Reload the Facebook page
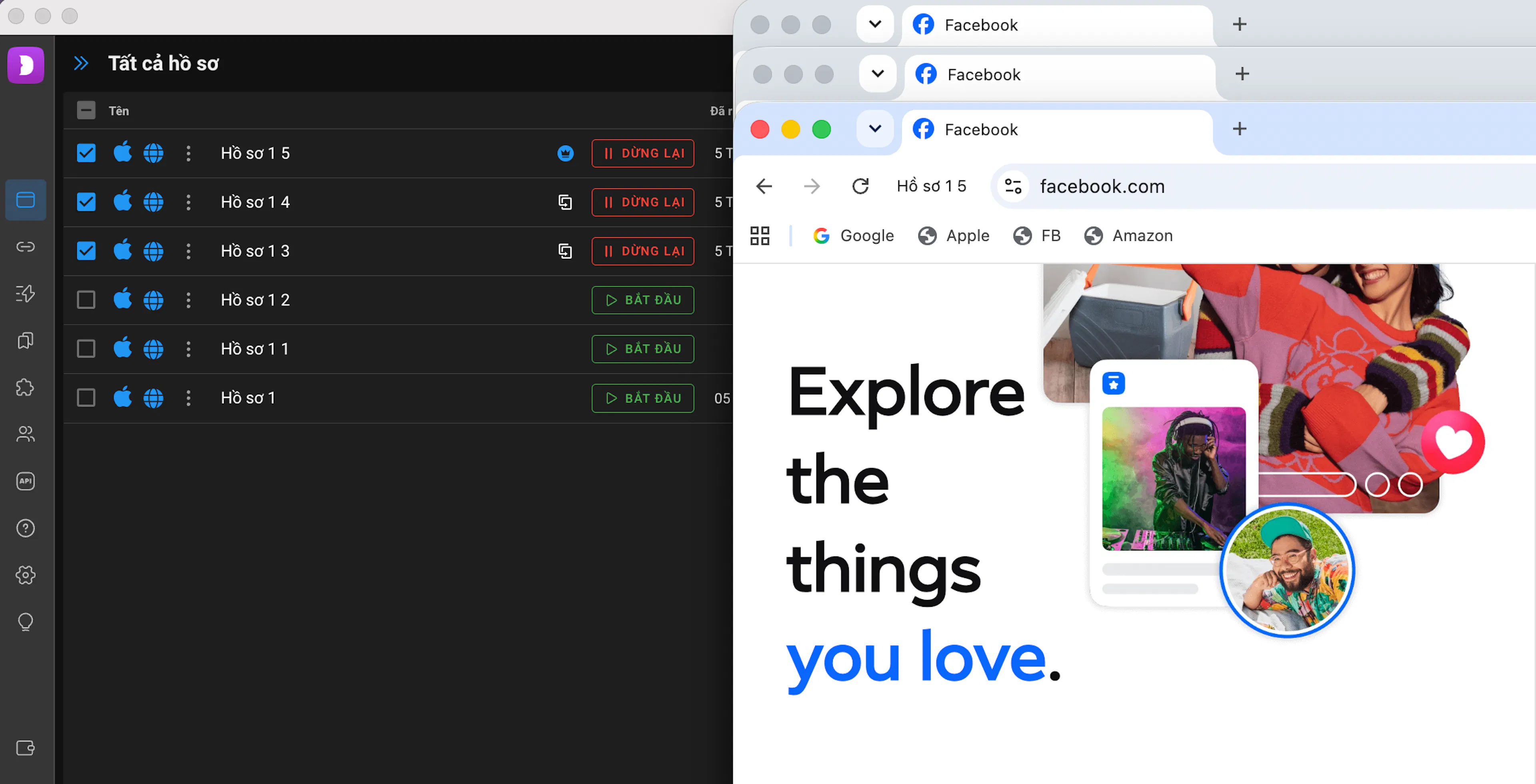 860,186
